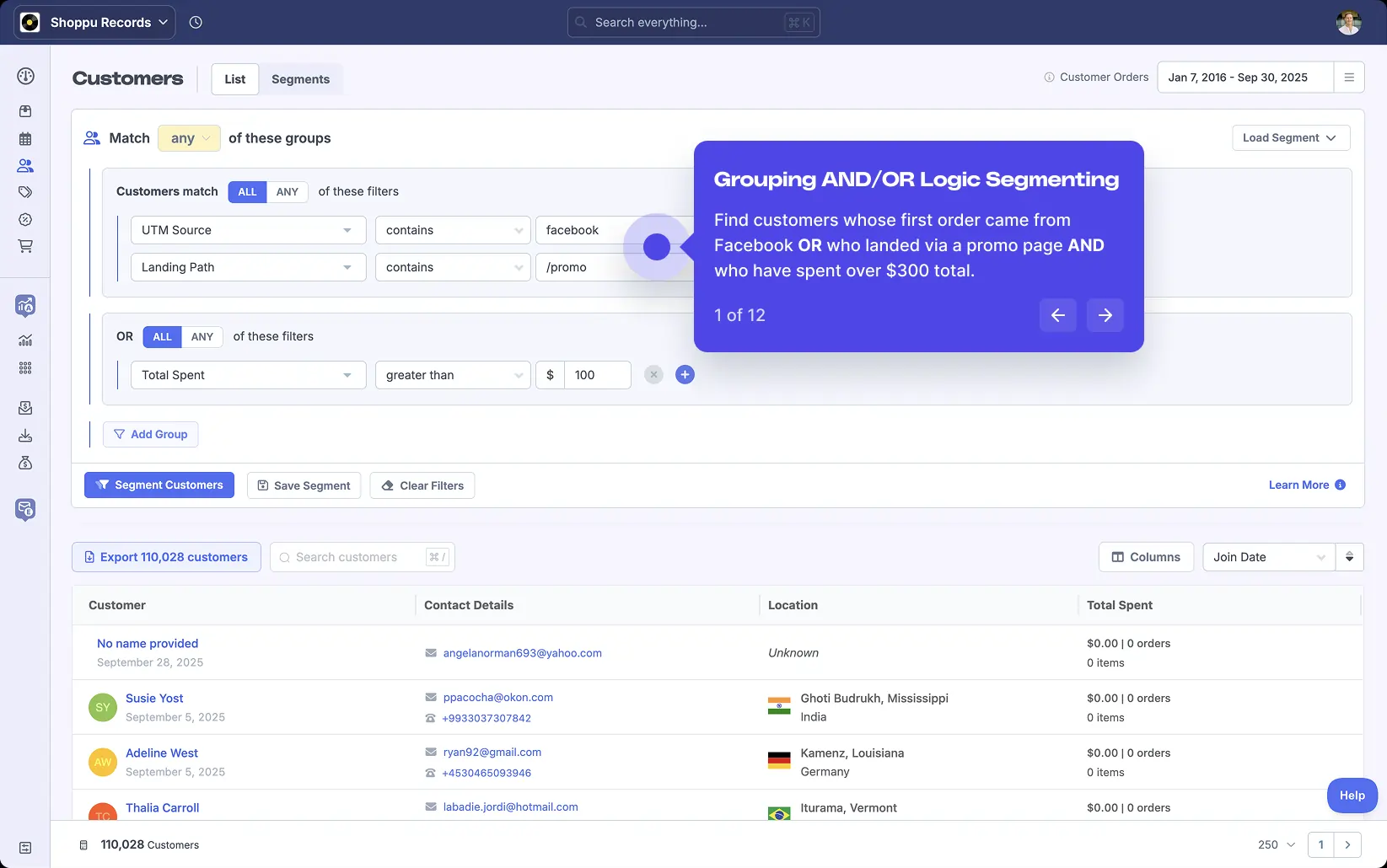Screen dimensions: 1387x868
Task: Open the Calendar icon in the sidebar
Action: click(x=25, y=138)
